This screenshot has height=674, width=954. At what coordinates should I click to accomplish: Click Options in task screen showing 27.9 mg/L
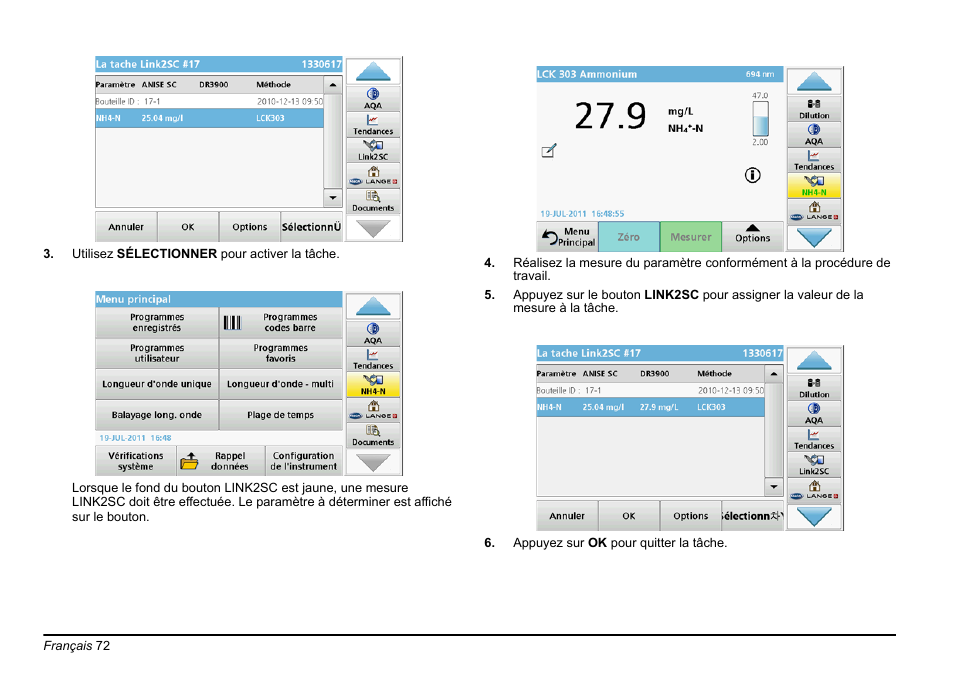[x=691, y=516]
